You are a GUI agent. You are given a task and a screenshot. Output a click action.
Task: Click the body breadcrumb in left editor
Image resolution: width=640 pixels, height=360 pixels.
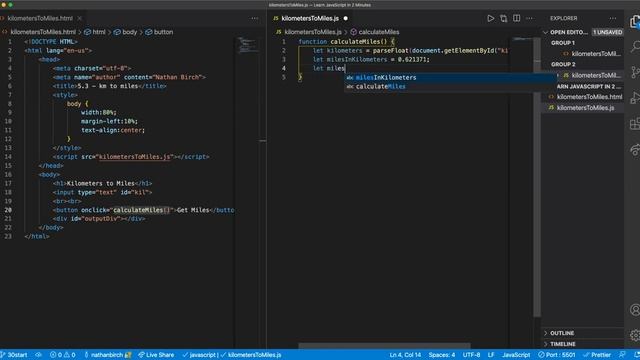point(126,32)
